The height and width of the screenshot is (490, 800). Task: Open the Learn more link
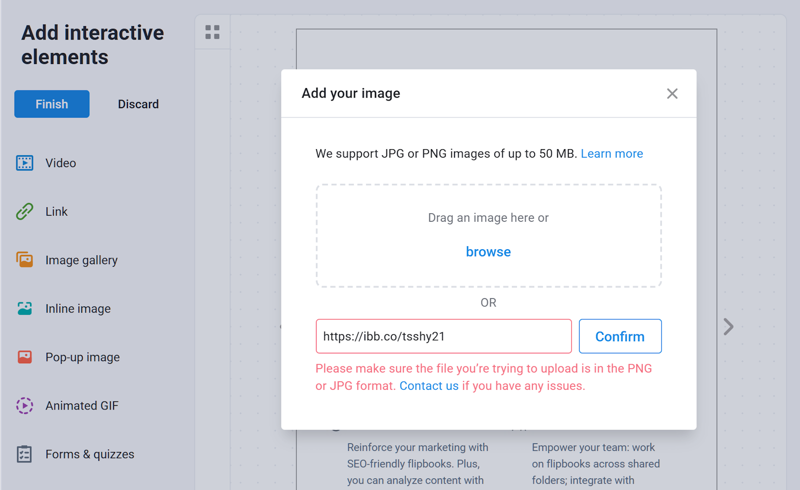point(612,154)
